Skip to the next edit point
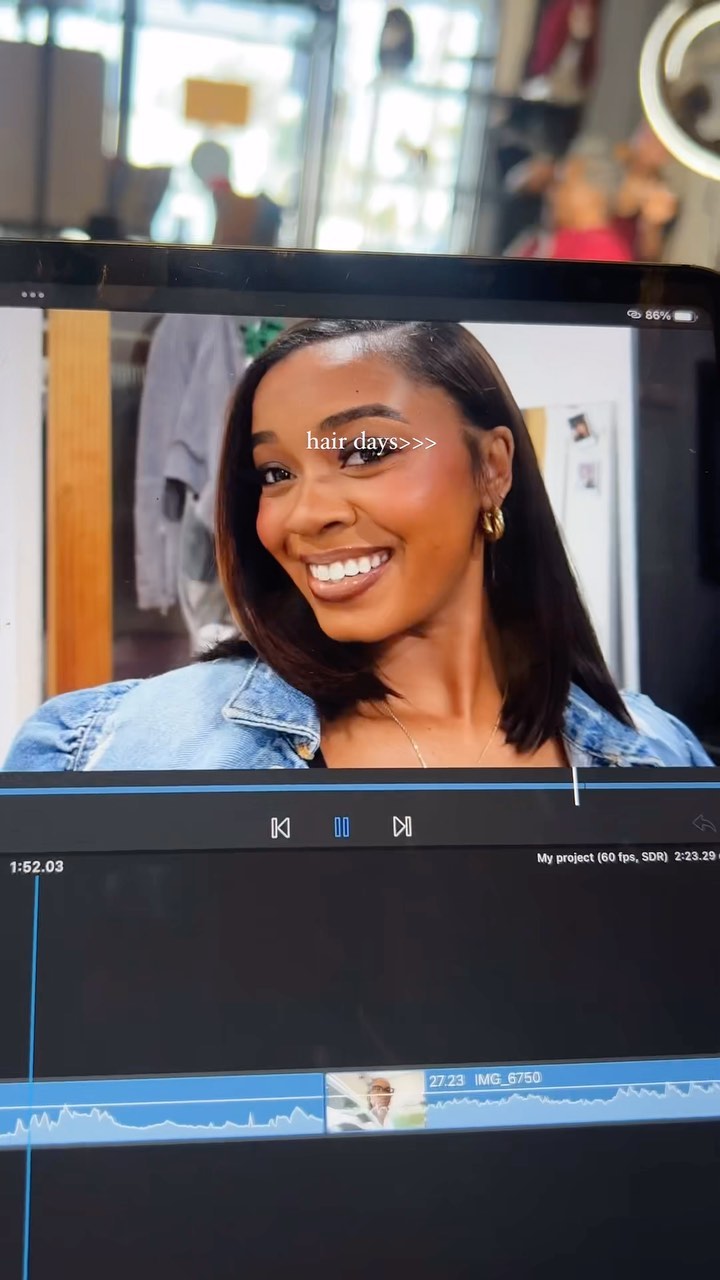Screen dimensions: 720x1280 click(x=402, y=826)
